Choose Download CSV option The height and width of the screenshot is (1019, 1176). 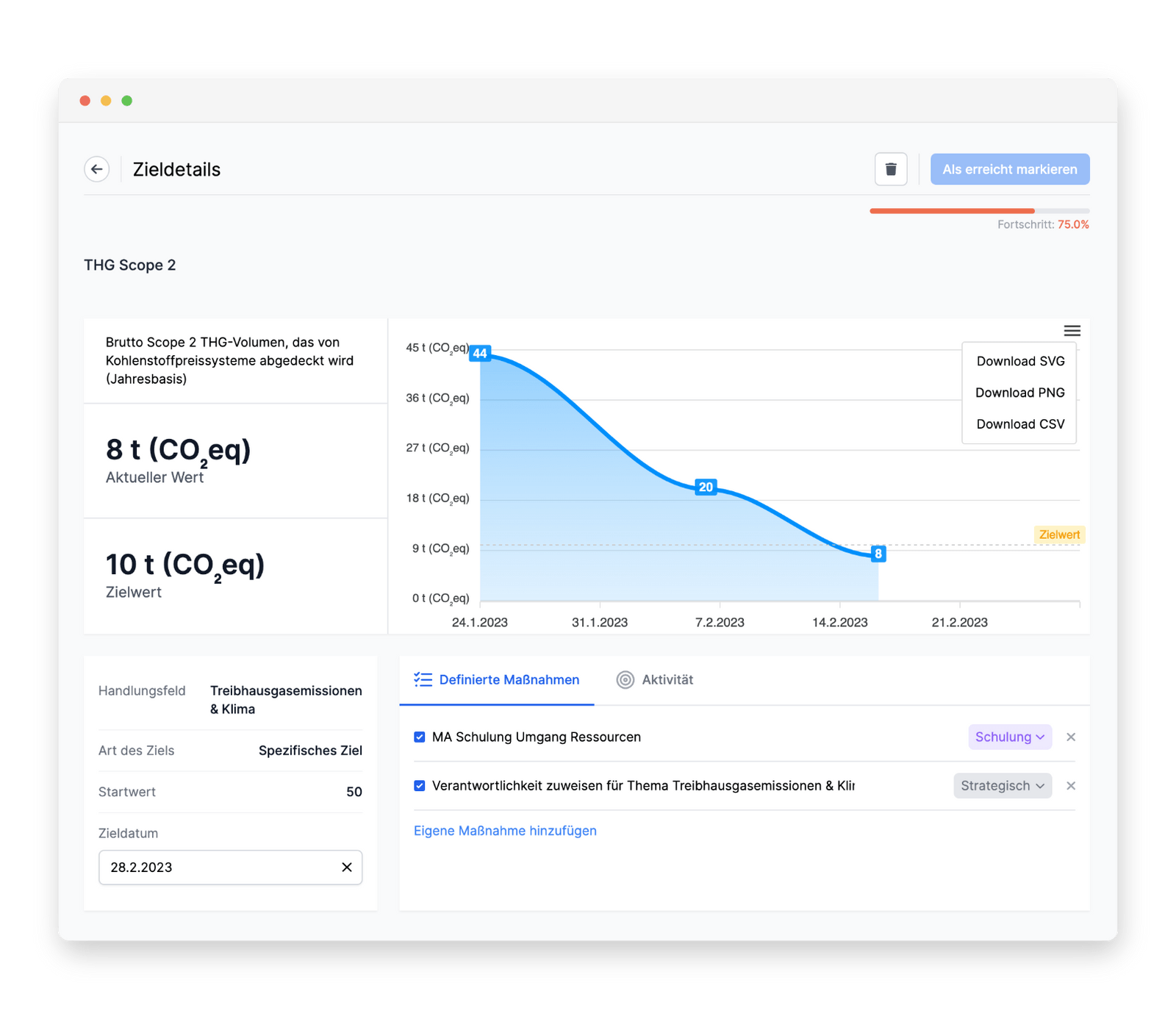pos(1020,424)
